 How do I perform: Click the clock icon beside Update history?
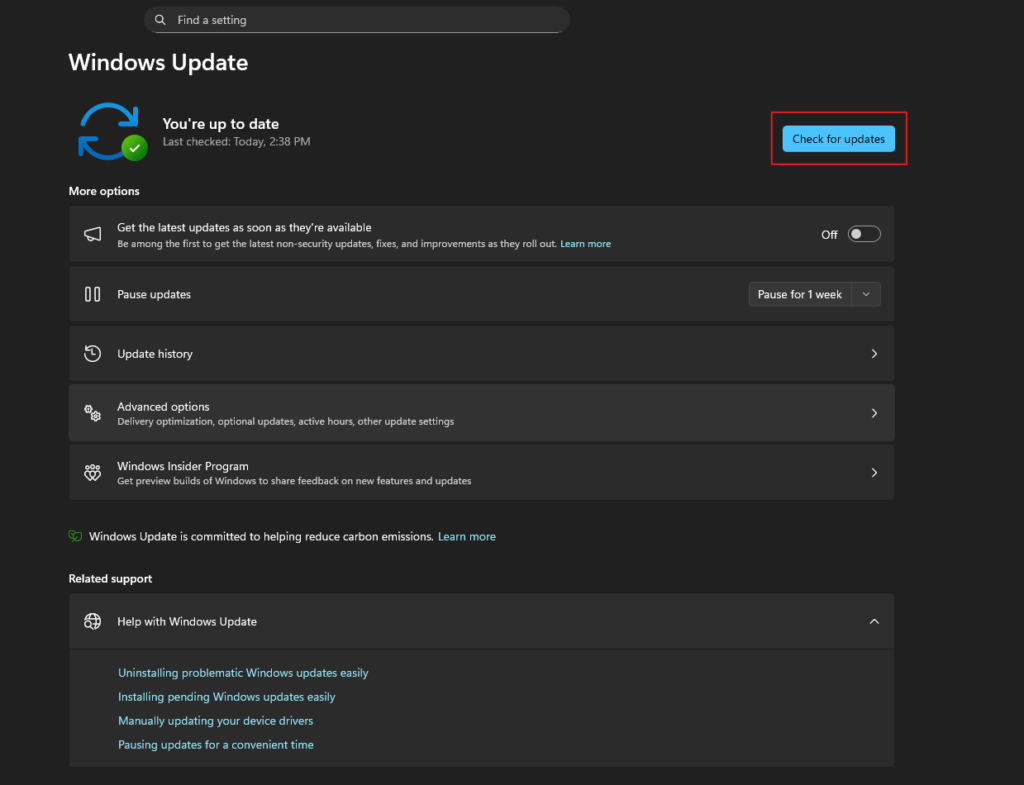pos(92,353)
